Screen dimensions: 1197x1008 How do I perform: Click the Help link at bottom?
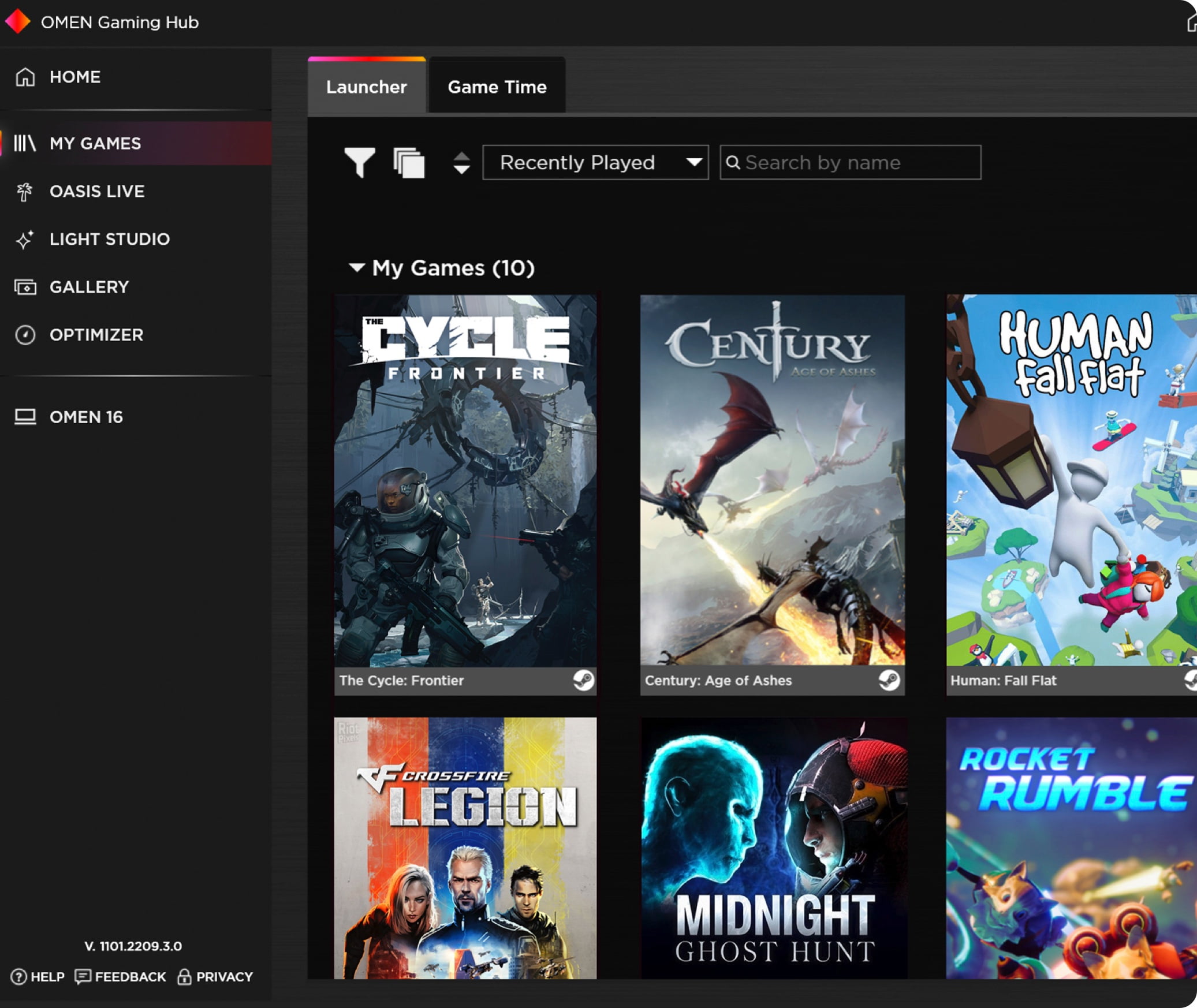click(38, 976)
